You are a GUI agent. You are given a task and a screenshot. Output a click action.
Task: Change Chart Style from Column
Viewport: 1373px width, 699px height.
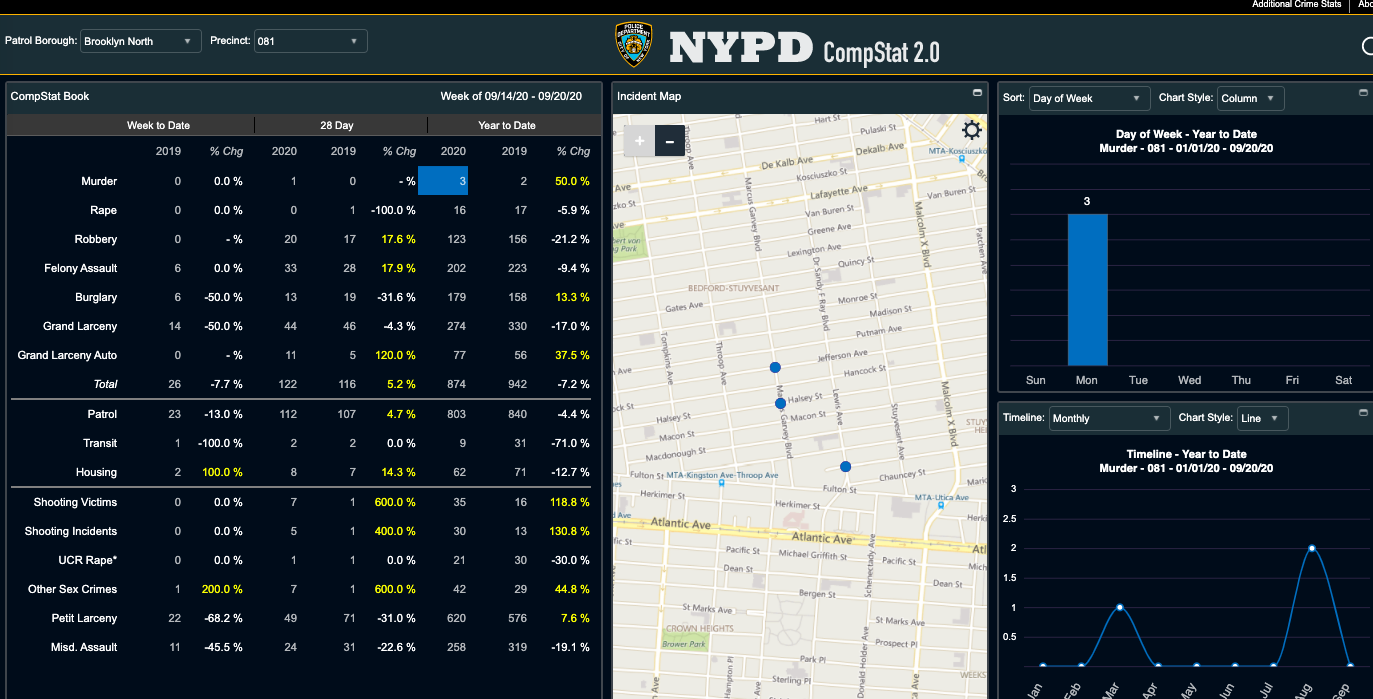(1250, 98)
